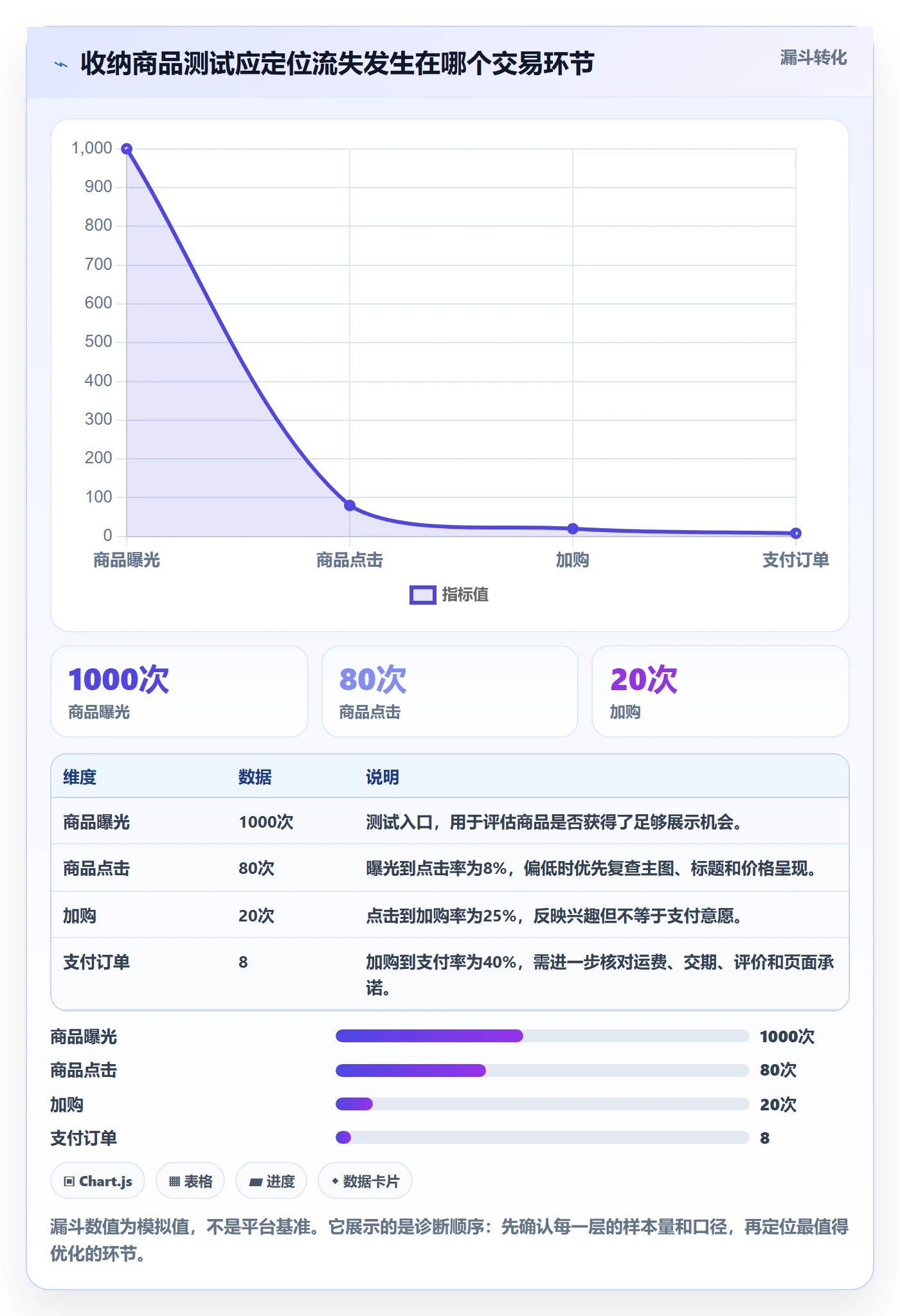The image size is (900, 1316).
Task: Toggle the 指标值 legend color box
Action: (423, 595)
